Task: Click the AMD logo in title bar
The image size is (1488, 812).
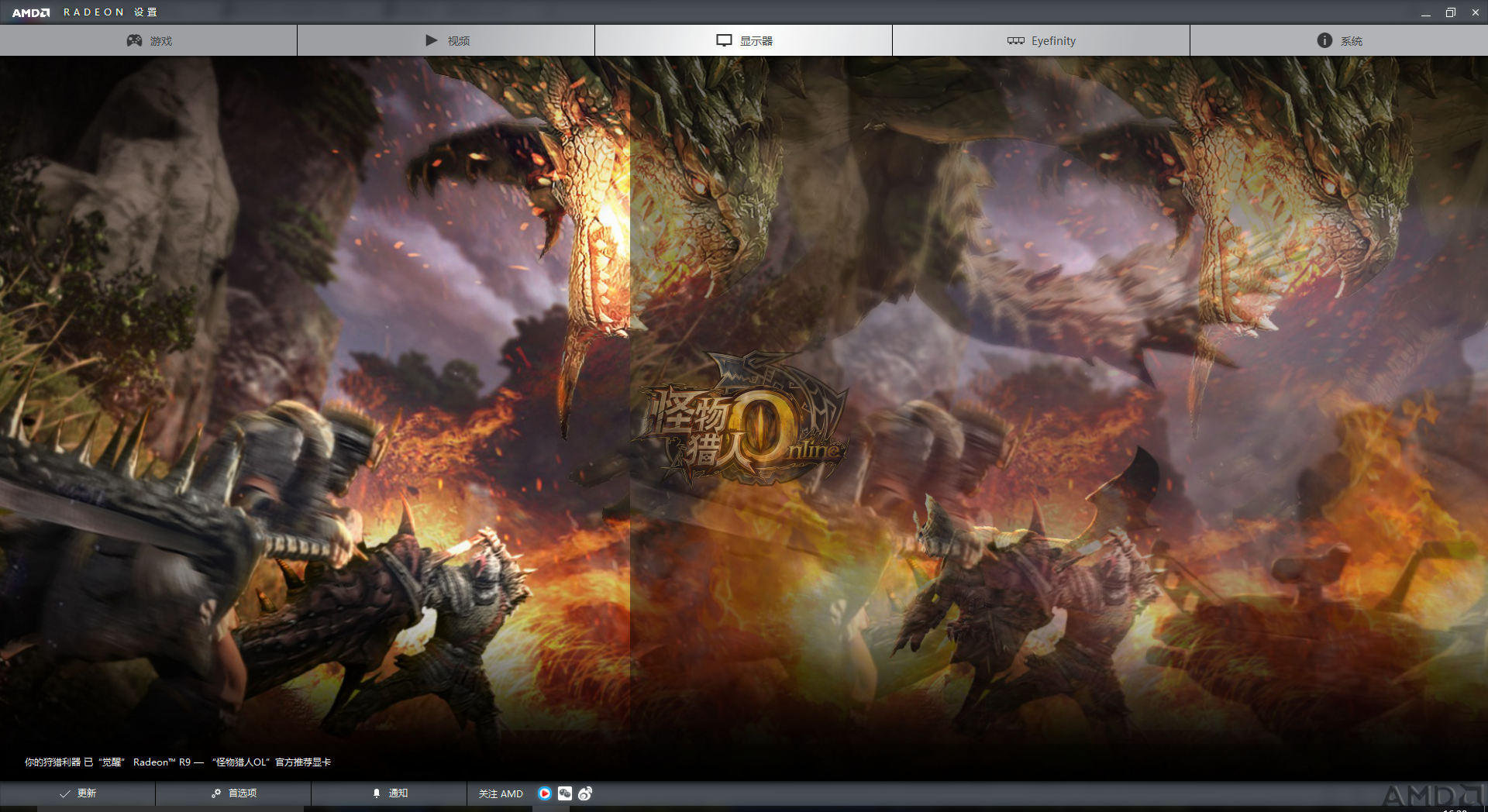Action: click(31, 12)
